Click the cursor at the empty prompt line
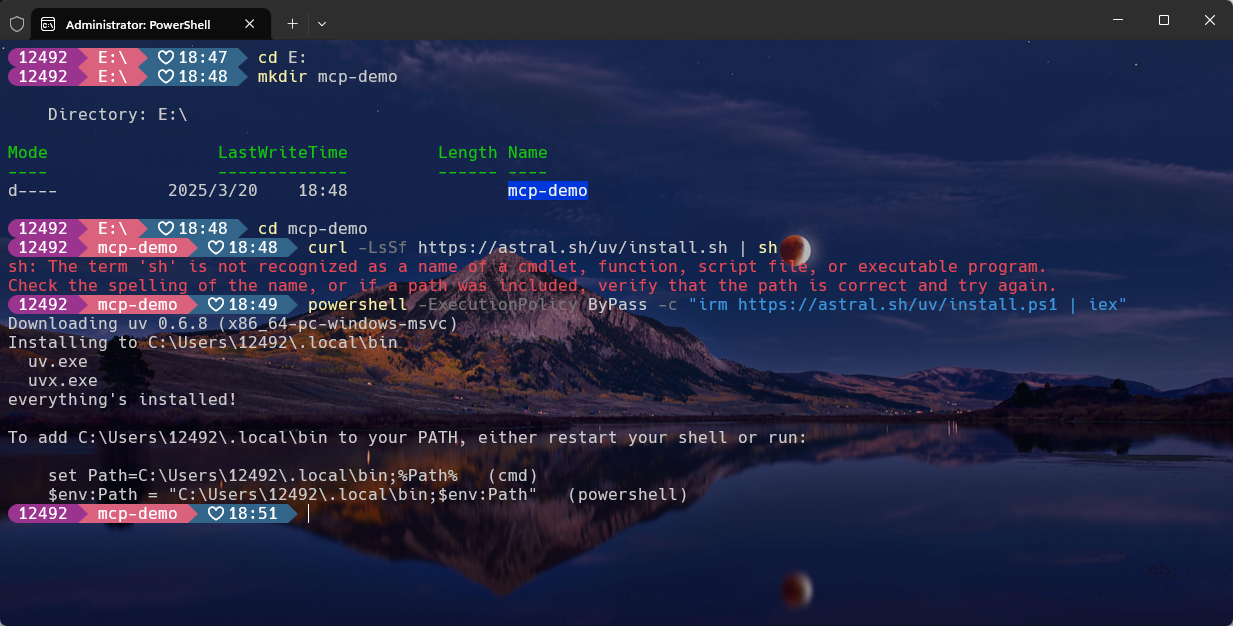 tap(309, 513)
